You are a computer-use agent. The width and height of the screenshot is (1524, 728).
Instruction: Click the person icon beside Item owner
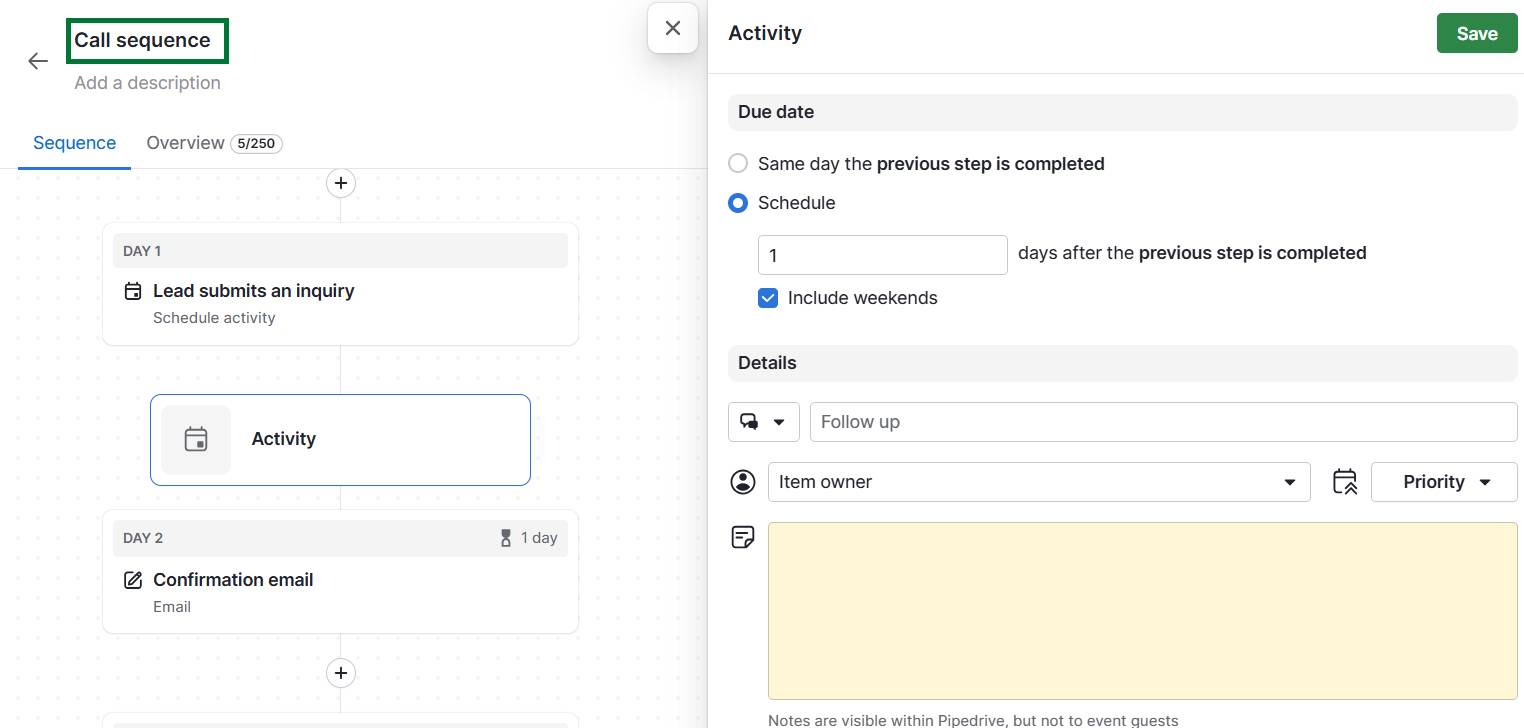pyautogui.click(x=743, y=482)
